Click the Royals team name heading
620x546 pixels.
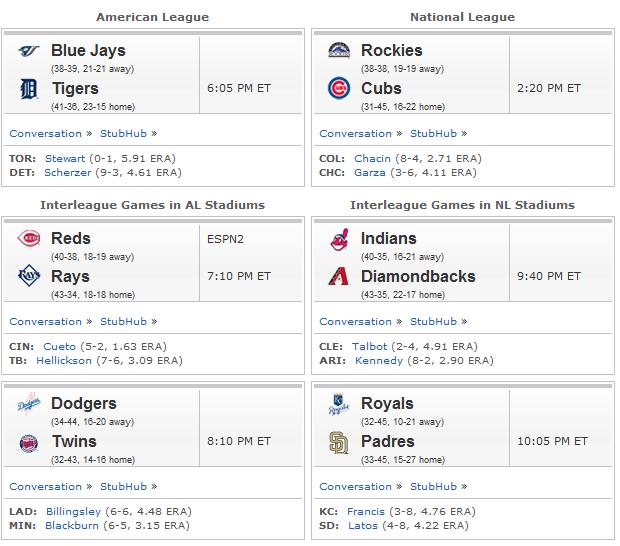(387, 404)
